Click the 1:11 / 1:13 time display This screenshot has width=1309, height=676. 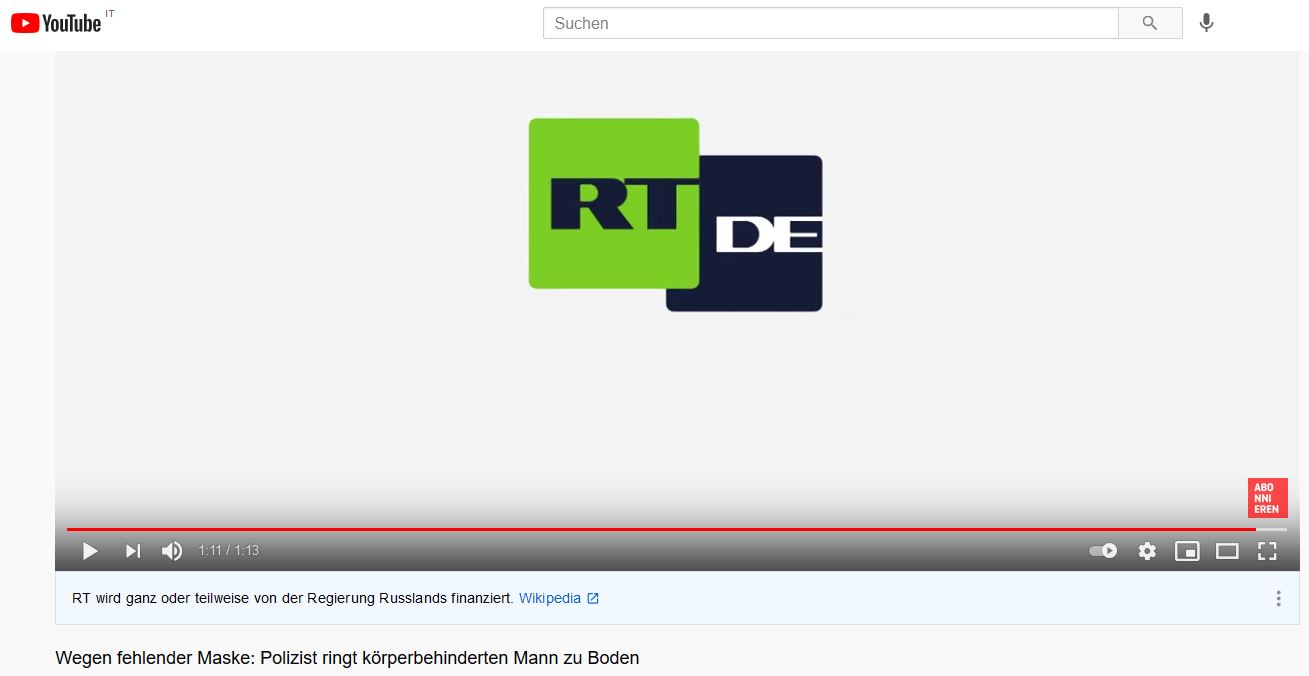coord(229,551)
